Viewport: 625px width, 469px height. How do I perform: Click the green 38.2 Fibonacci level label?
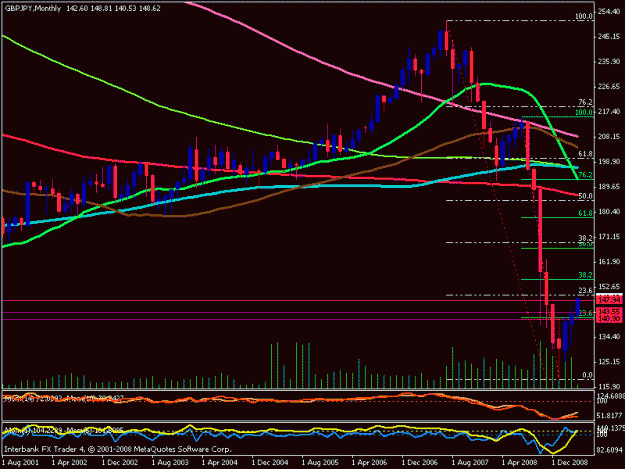pyautogui.click(x=586, y=275)
